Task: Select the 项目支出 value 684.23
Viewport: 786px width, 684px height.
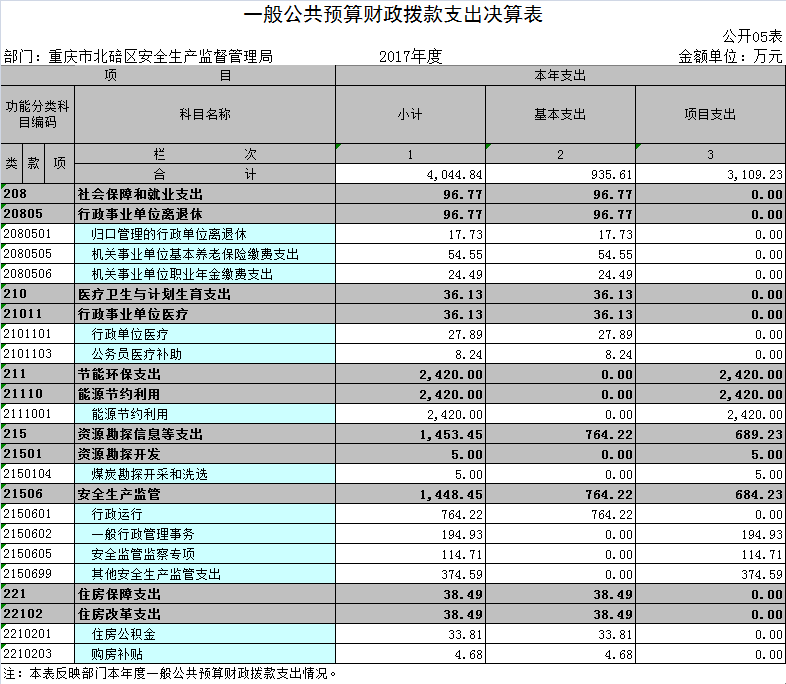Action: (710, 494)
